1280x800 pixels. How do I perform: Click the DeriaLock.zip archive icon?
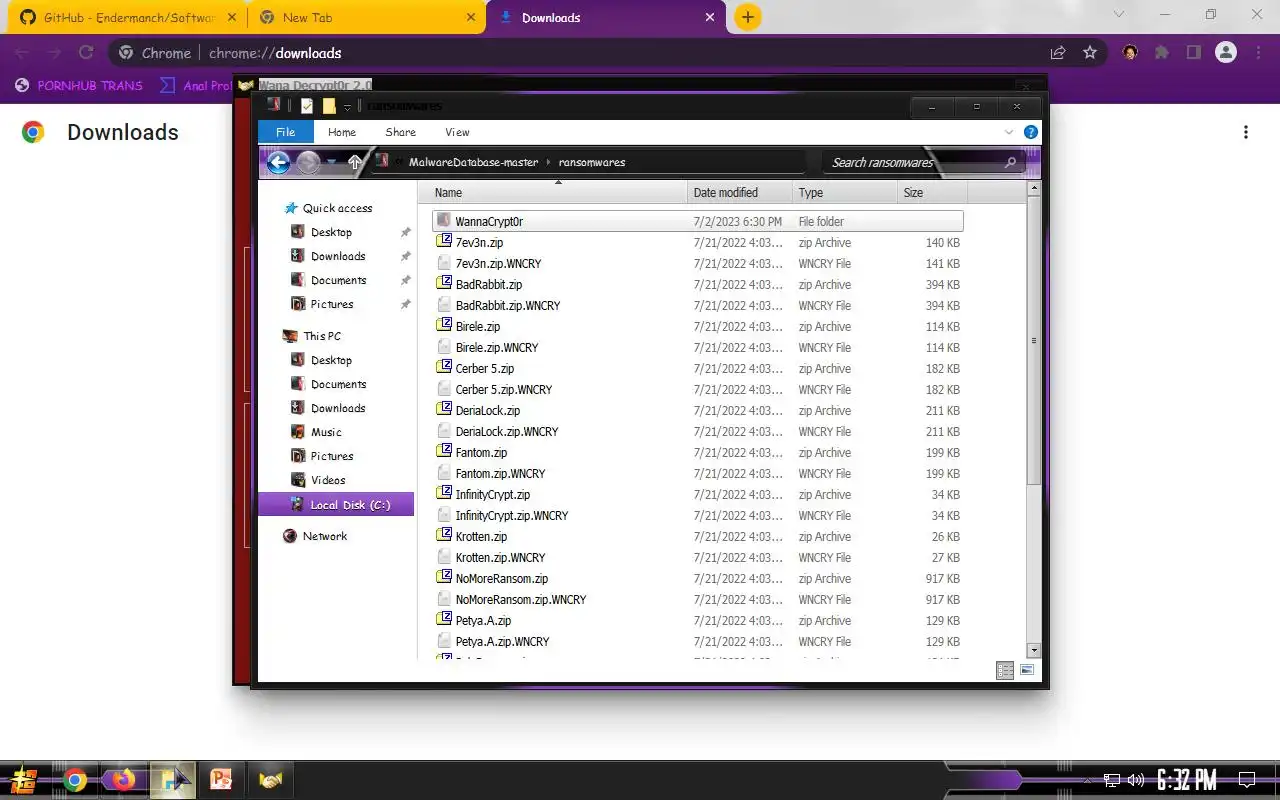(445, 410)
